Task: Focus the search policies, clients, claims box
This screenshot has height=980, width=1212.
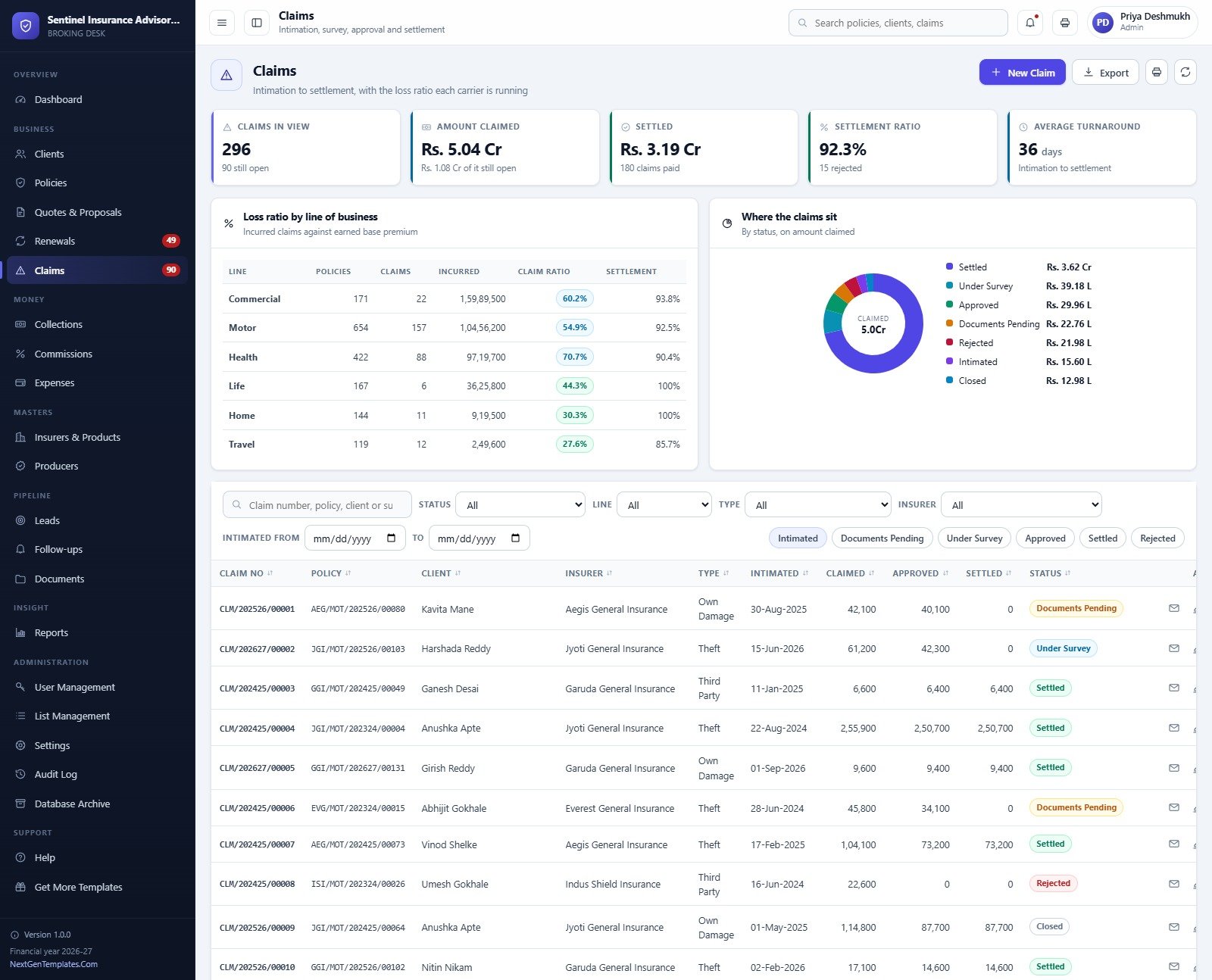Action: point(898,23)
